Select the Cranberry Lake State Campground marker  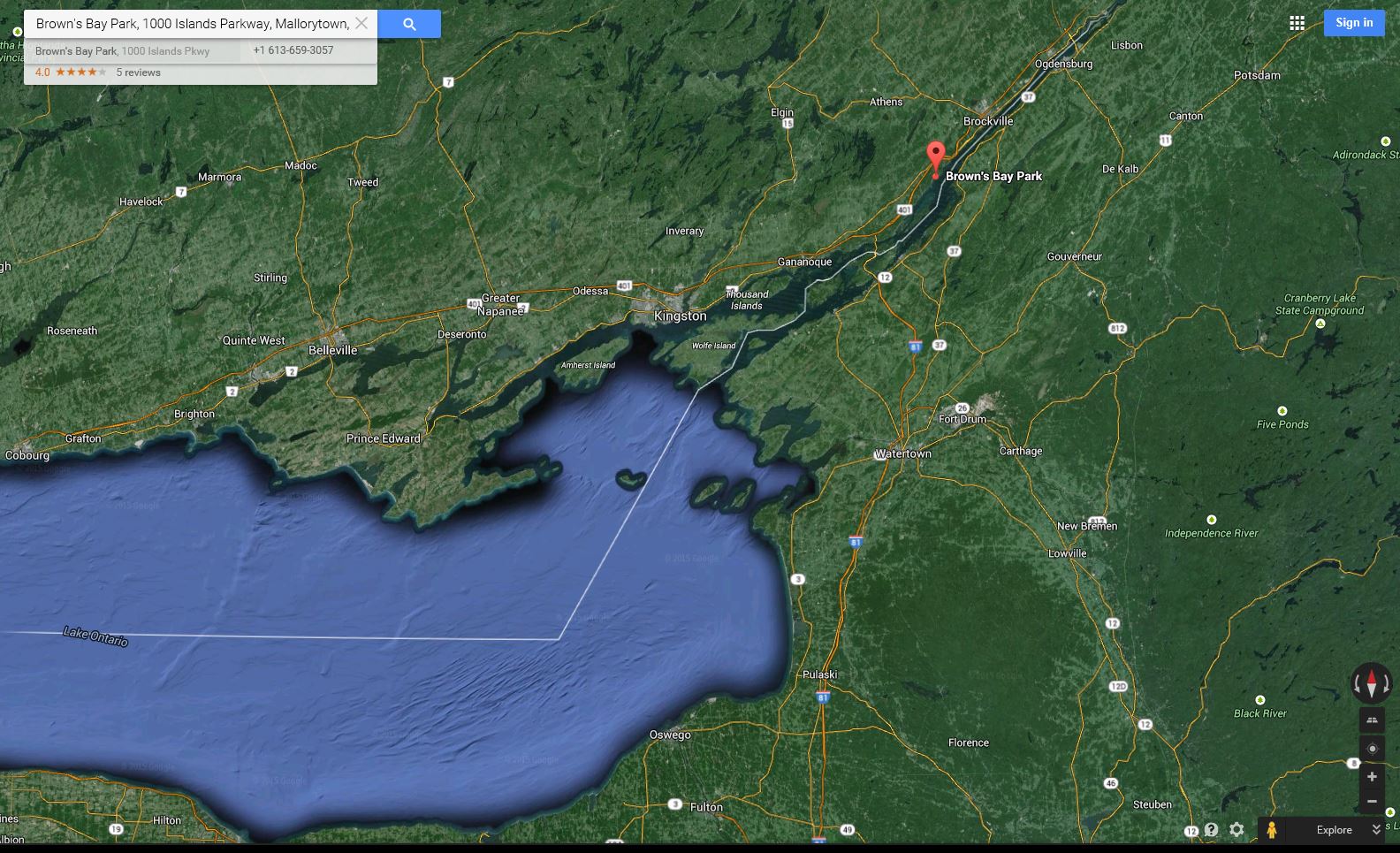pyautogui.click(x=1320, y=324)
